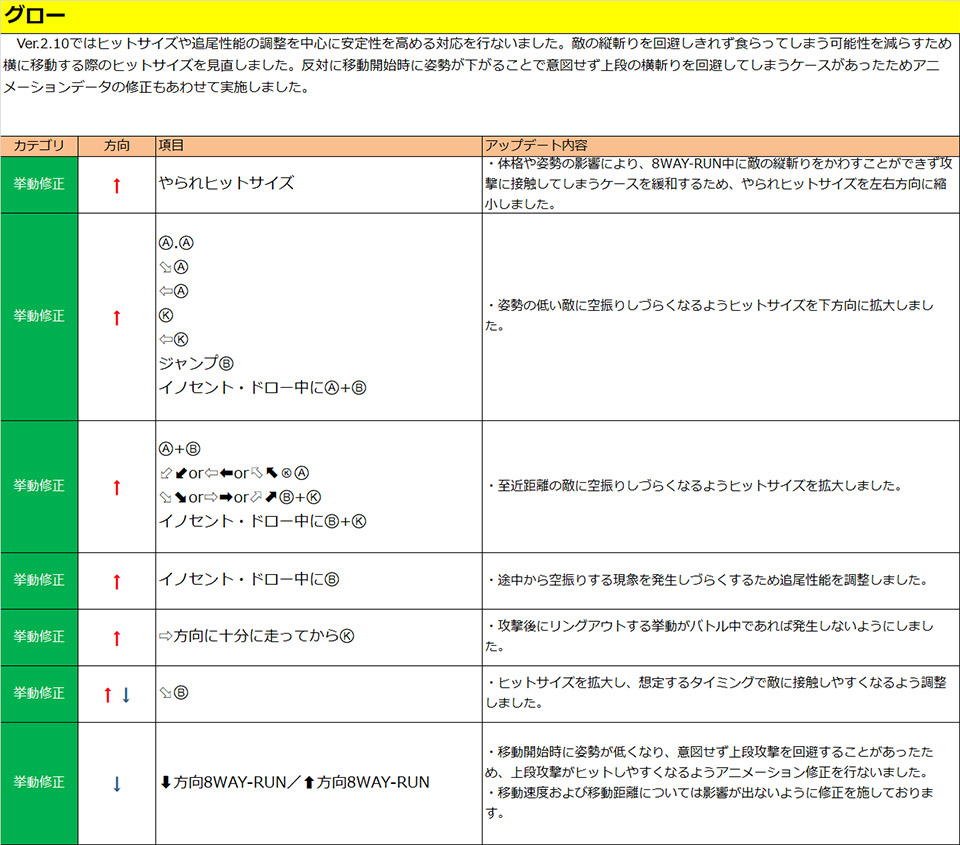Click the ジャンプⒷ command text
Viewport: 960px width, 845px height.
tap(196, 363)
